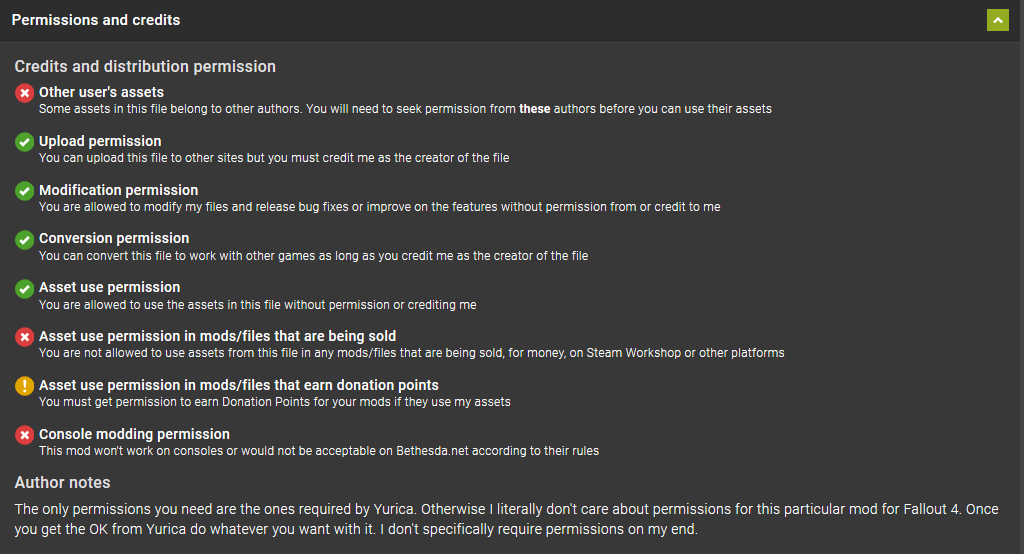Screen dimensions: 1024x554
Task: Click the green check icon beside Modification permission
Action: [25, 191]
